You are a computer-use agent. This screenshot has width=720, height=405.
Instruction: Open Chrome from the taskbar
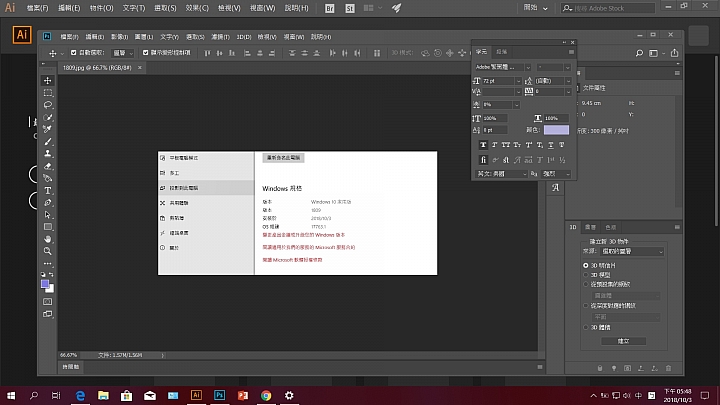(266, 395)
